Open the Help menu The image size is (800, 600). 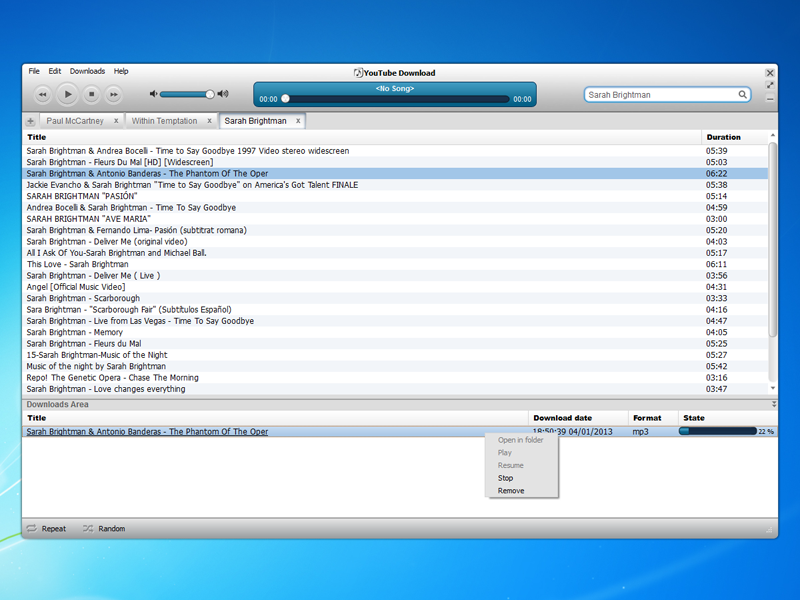(x=121, y=71)
